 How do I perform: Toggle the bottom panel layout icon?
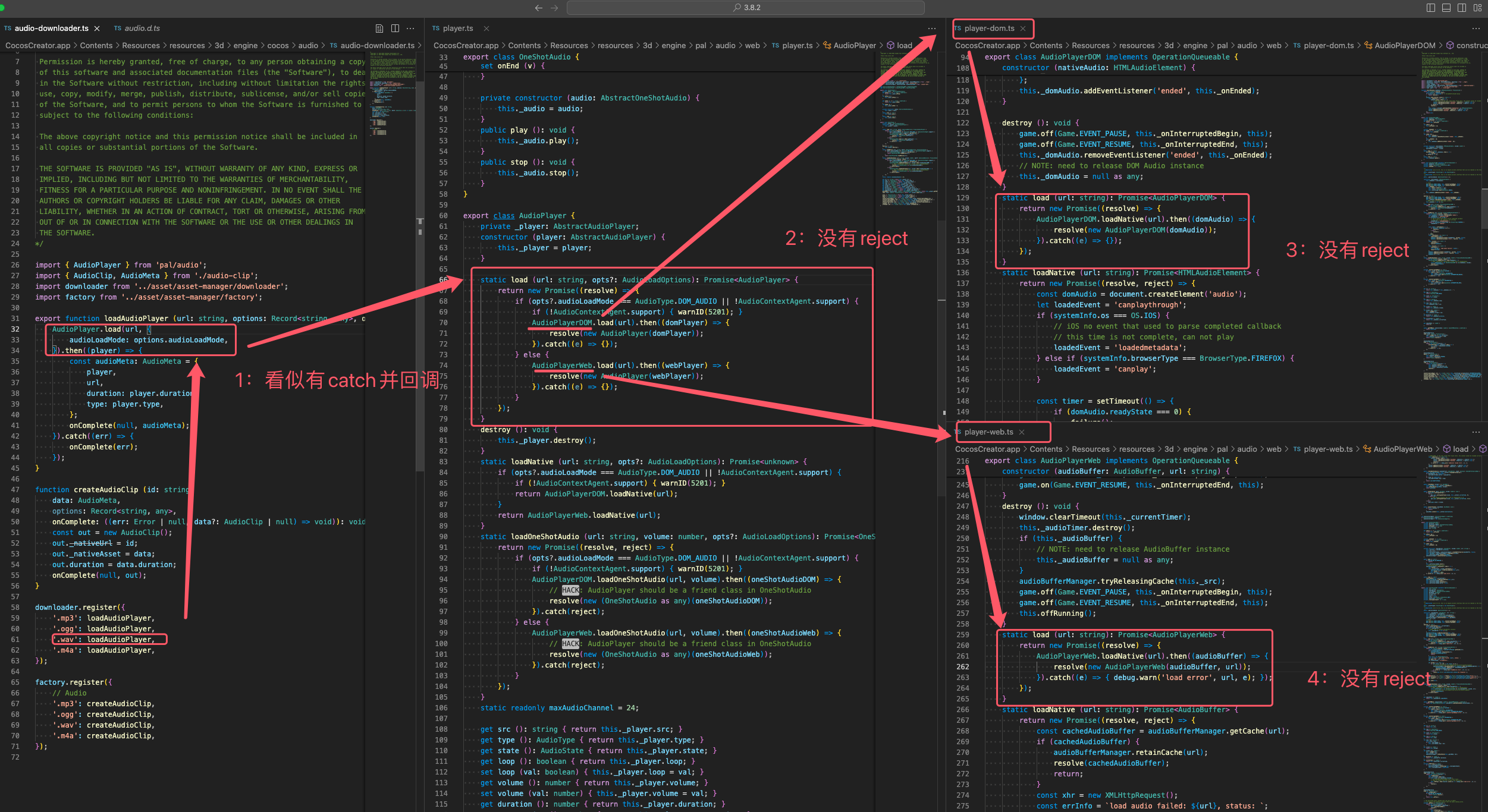coord(1446,8)
